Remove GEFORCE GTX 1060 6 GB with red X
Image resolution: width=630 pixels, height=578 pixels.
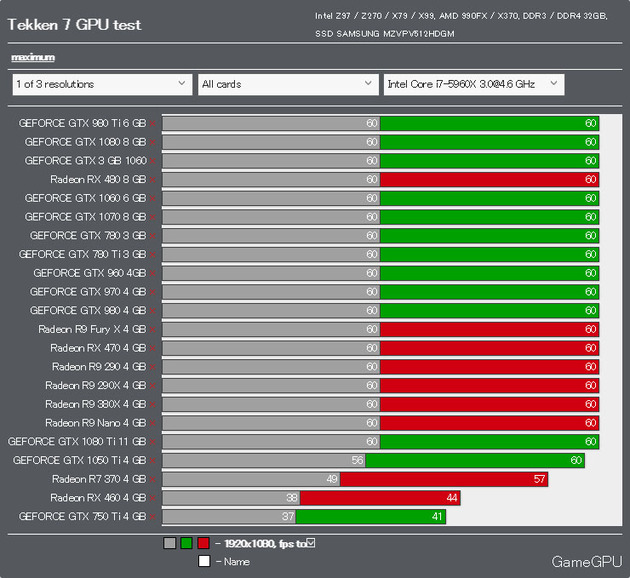click(153, 198)
